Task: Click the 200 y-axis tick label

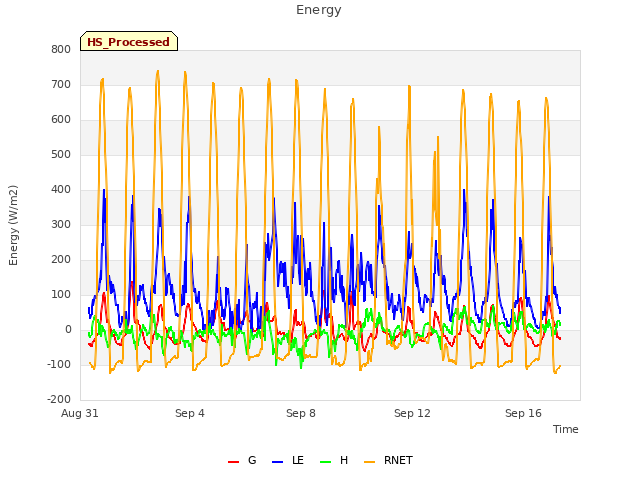Action: coord(61,260)
